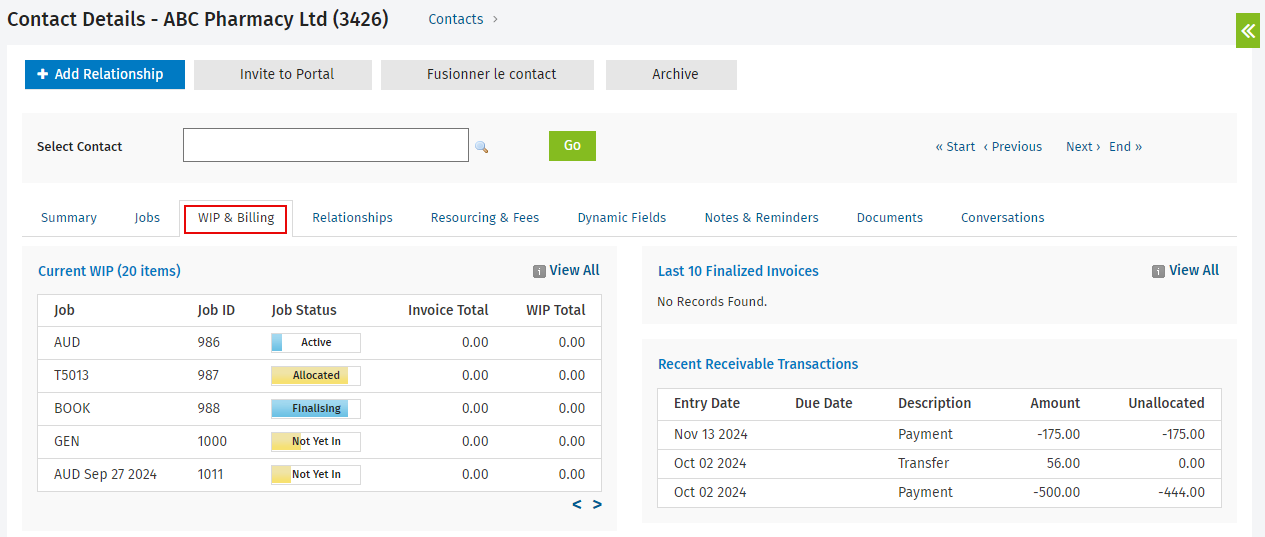The width and height of the screenshot is (1265, 537).
Task: Click Fusionner le contact button
Action: coord(487,74)
